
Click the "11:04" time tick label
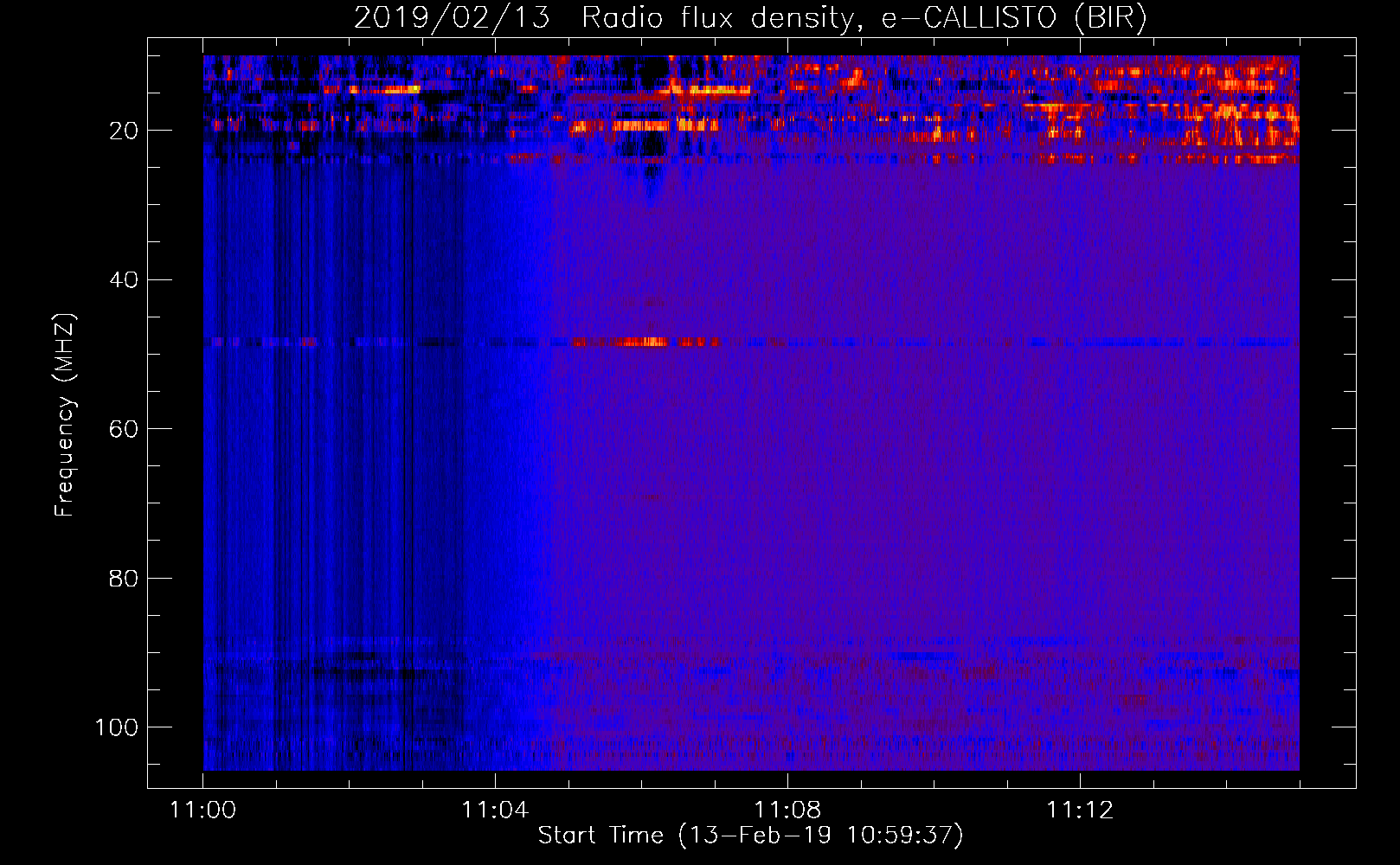(x=495, y=811)
